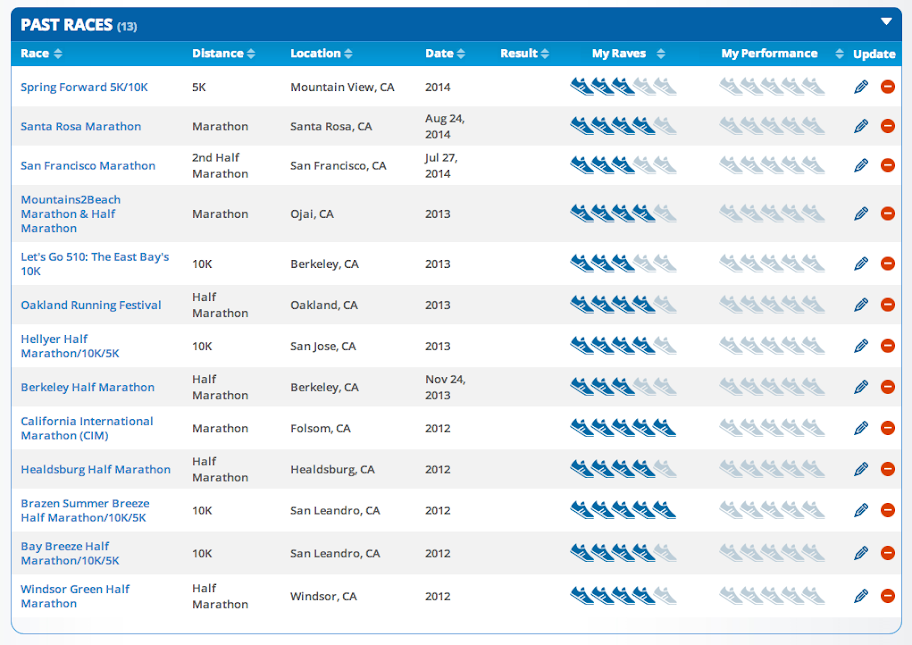
Task: Remove the Mountains2Beach Marathon race
Action: coord(888,213)
